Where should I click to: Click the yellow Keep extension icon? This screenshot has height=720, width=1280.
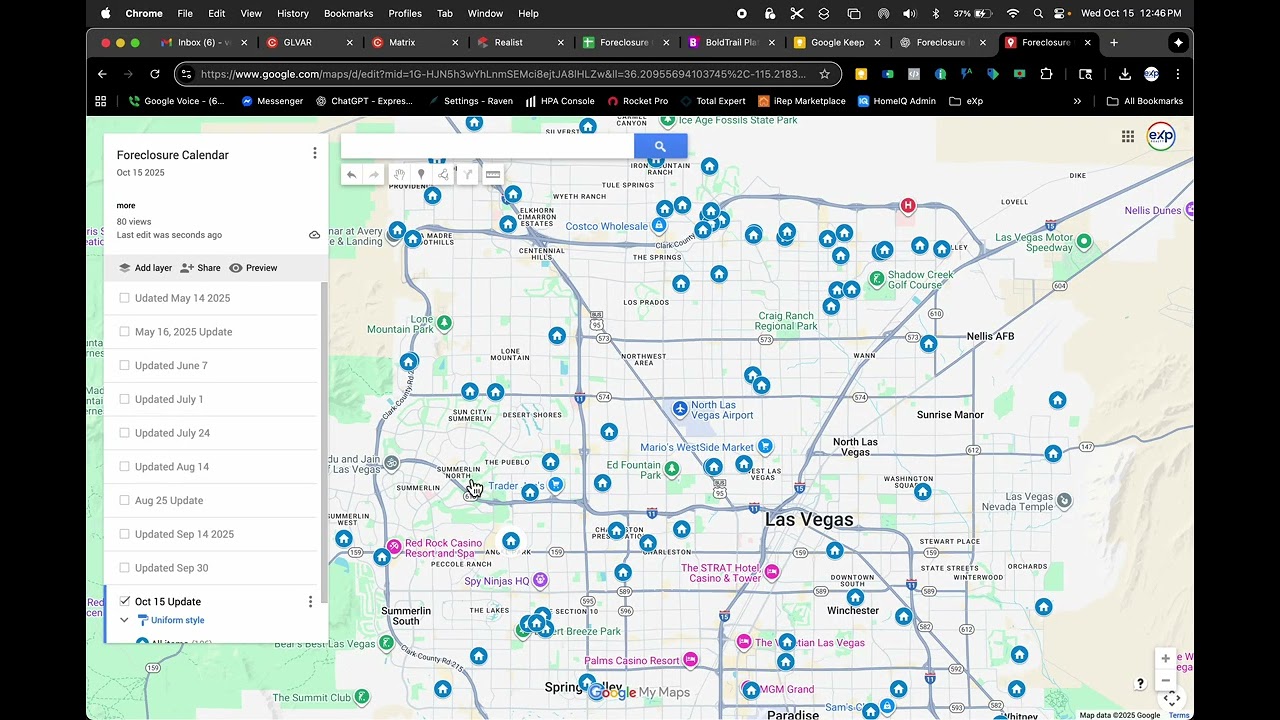click(x=861, y=74)
